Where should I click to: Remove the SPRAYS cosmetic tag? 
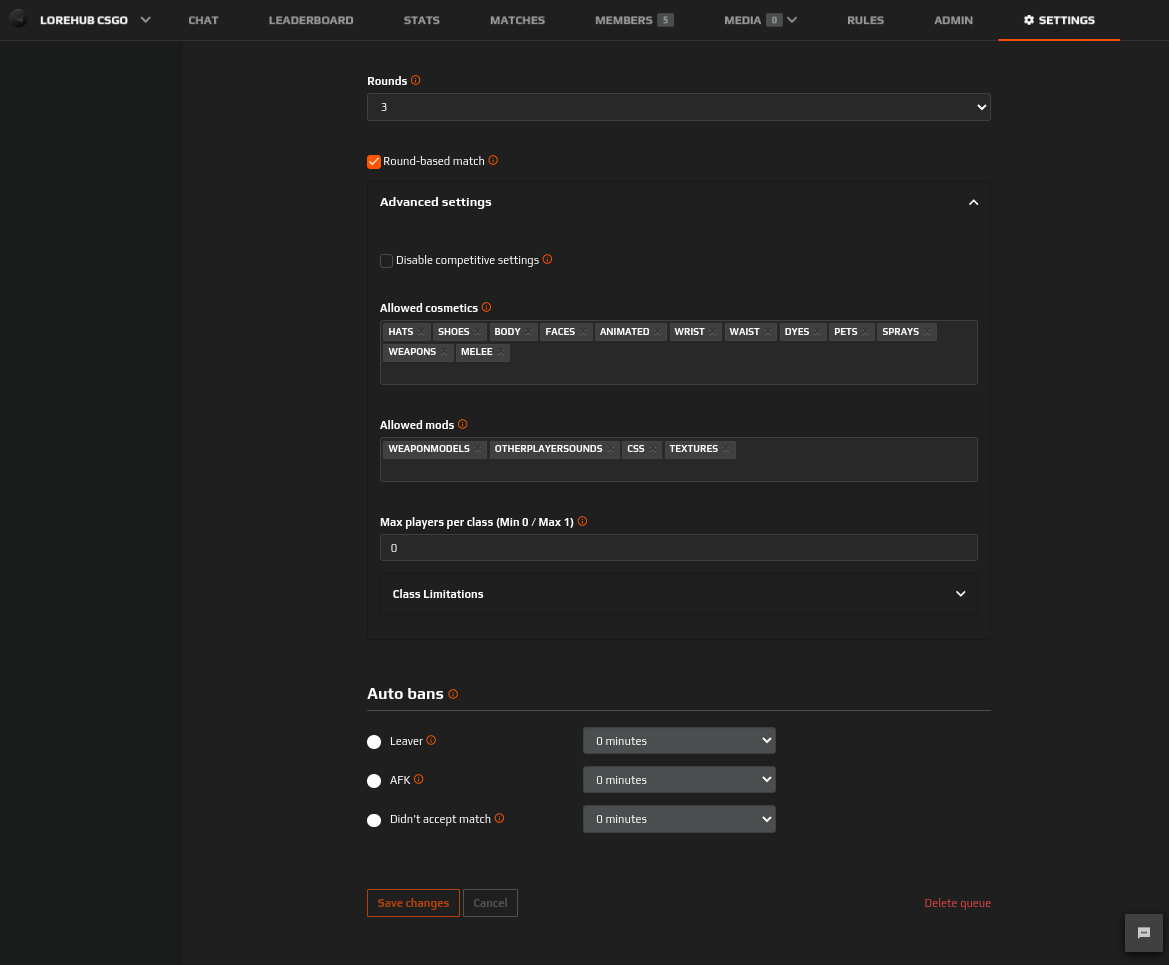tap(925, 331)
